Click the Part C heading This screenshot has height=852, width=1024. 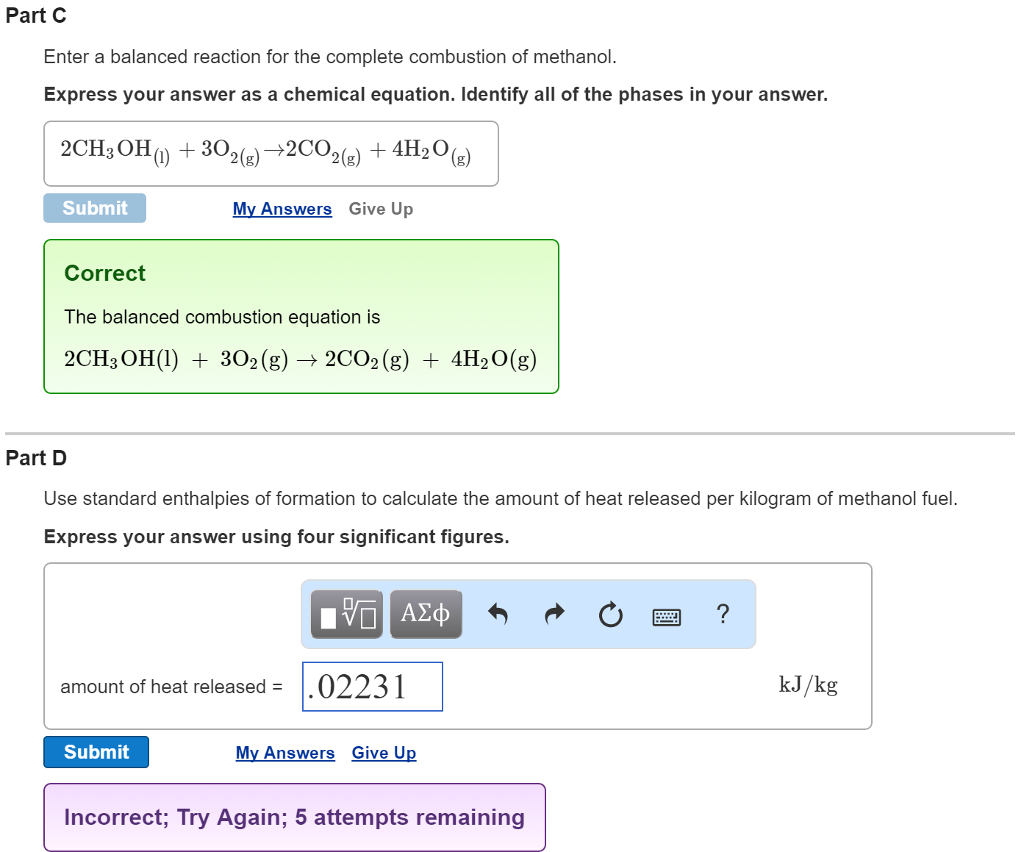click(36, 15)
